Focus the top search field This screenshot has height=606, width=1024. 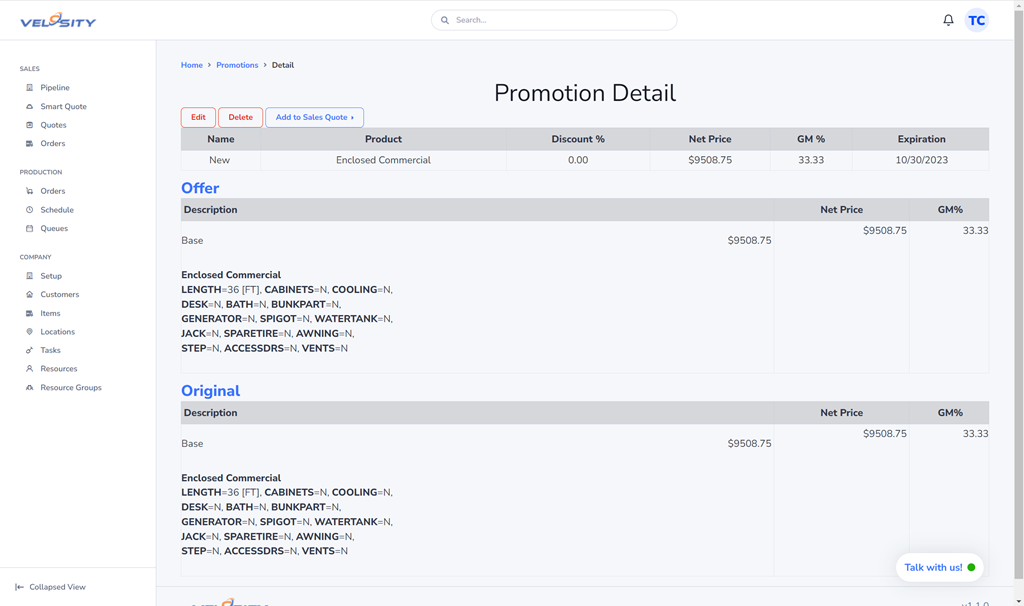click(x=554, y=20)
